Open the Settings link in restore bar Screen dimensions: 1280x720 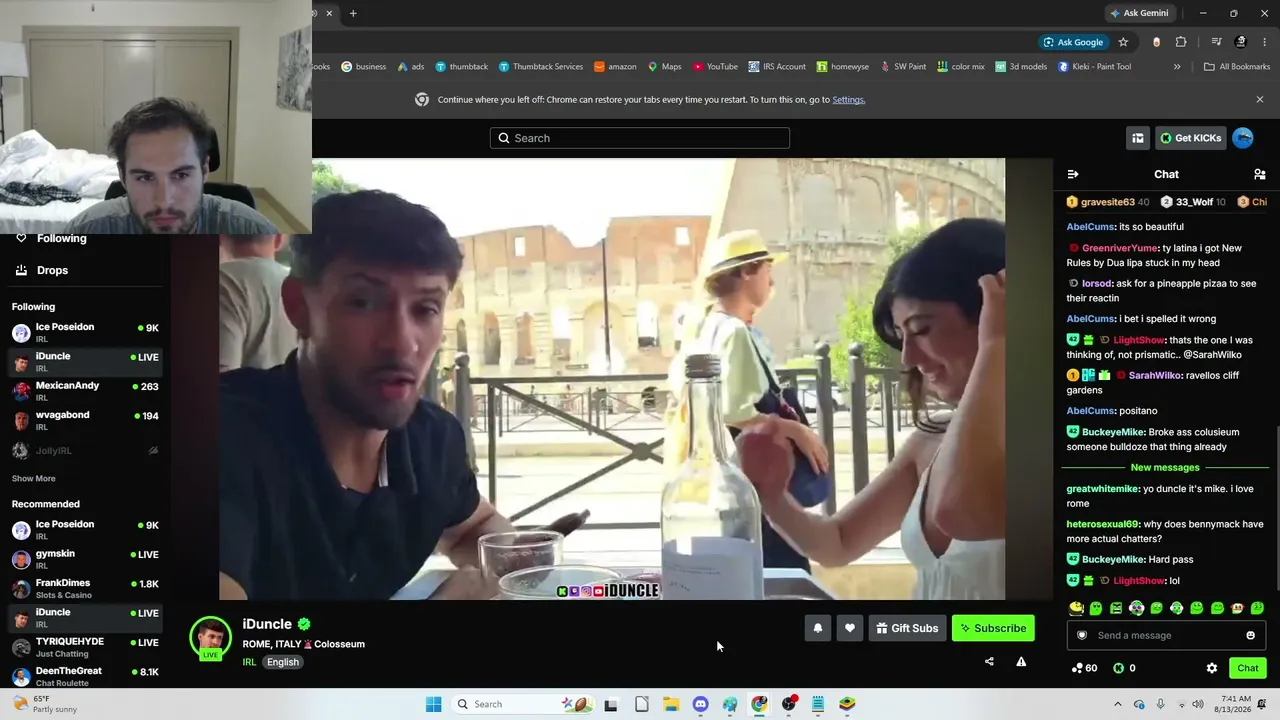848,100
